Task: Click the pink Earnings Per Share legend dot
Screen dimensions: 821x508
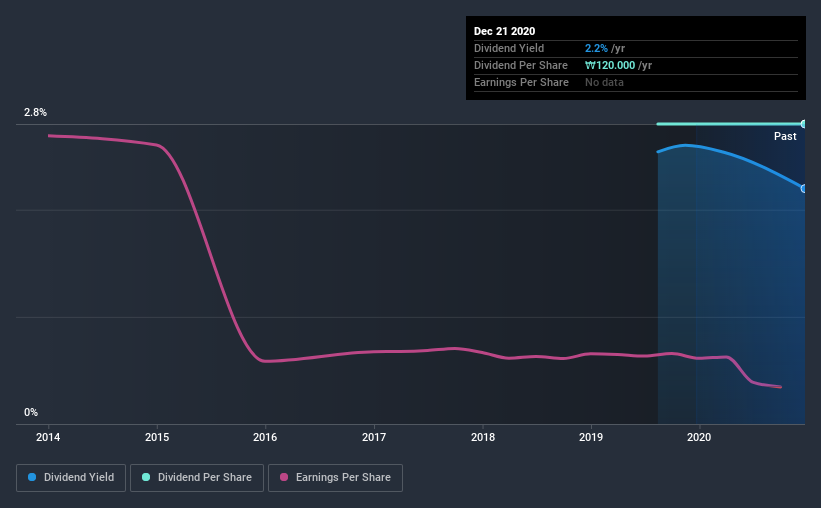Action: 284,477
